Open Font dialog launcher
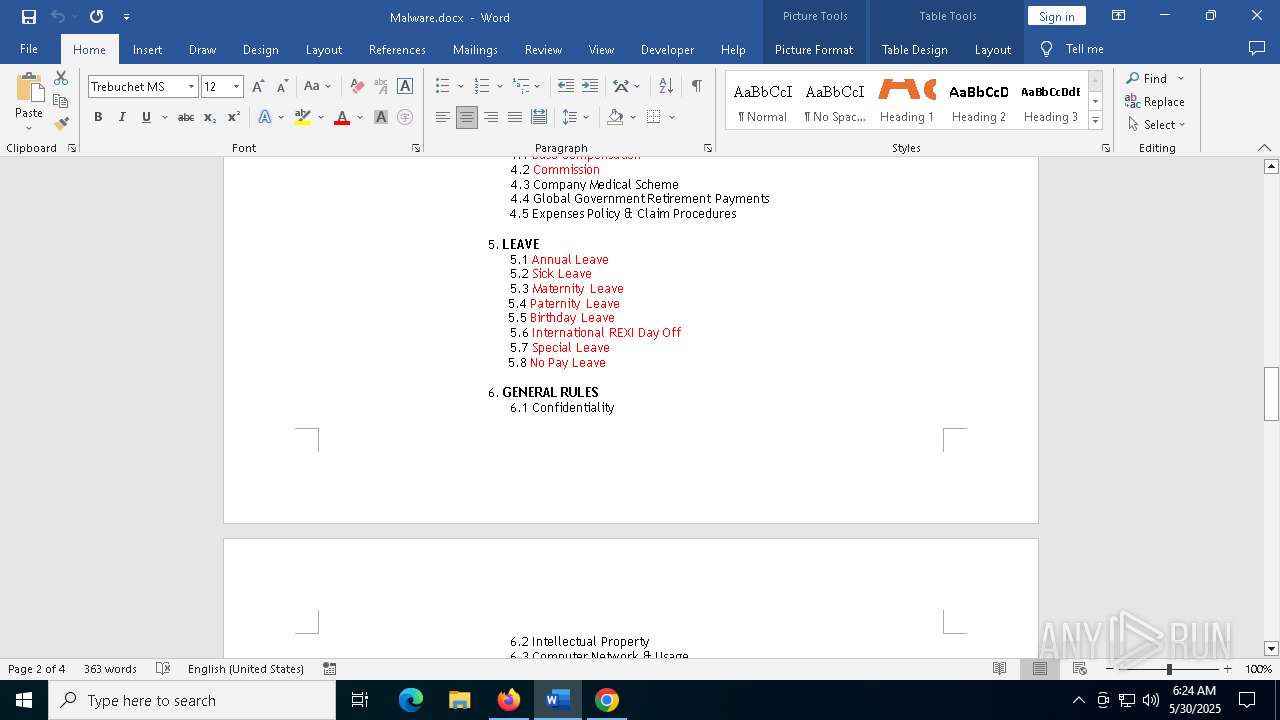Viewport: 1280px width, 720px height. point(416,148)
